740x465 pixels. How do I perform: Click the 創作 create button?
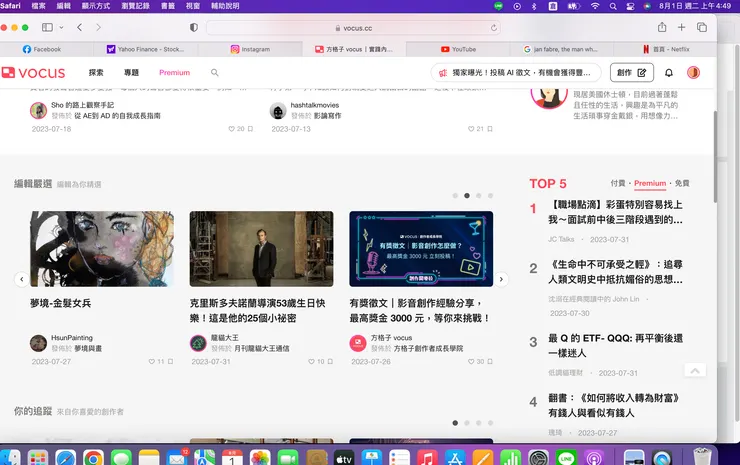(x=632, y=73)
